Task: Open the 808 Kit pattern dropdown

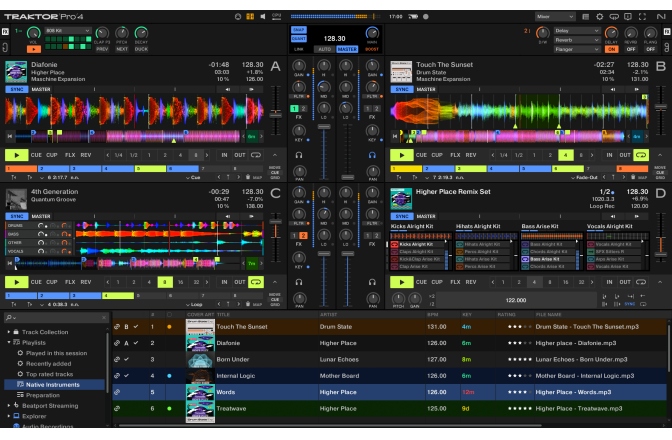Action: coord(68,31)
